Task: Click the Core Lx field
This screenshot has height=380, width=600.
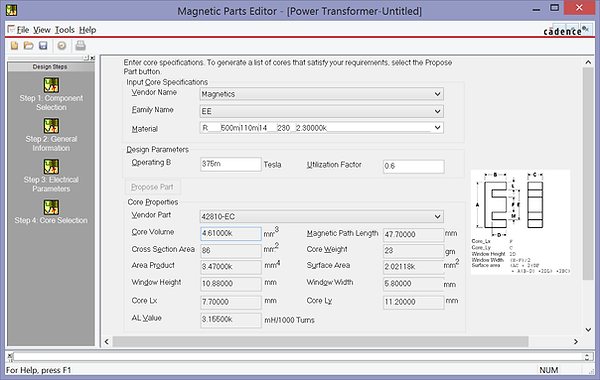Action: [x=231, y=302]
